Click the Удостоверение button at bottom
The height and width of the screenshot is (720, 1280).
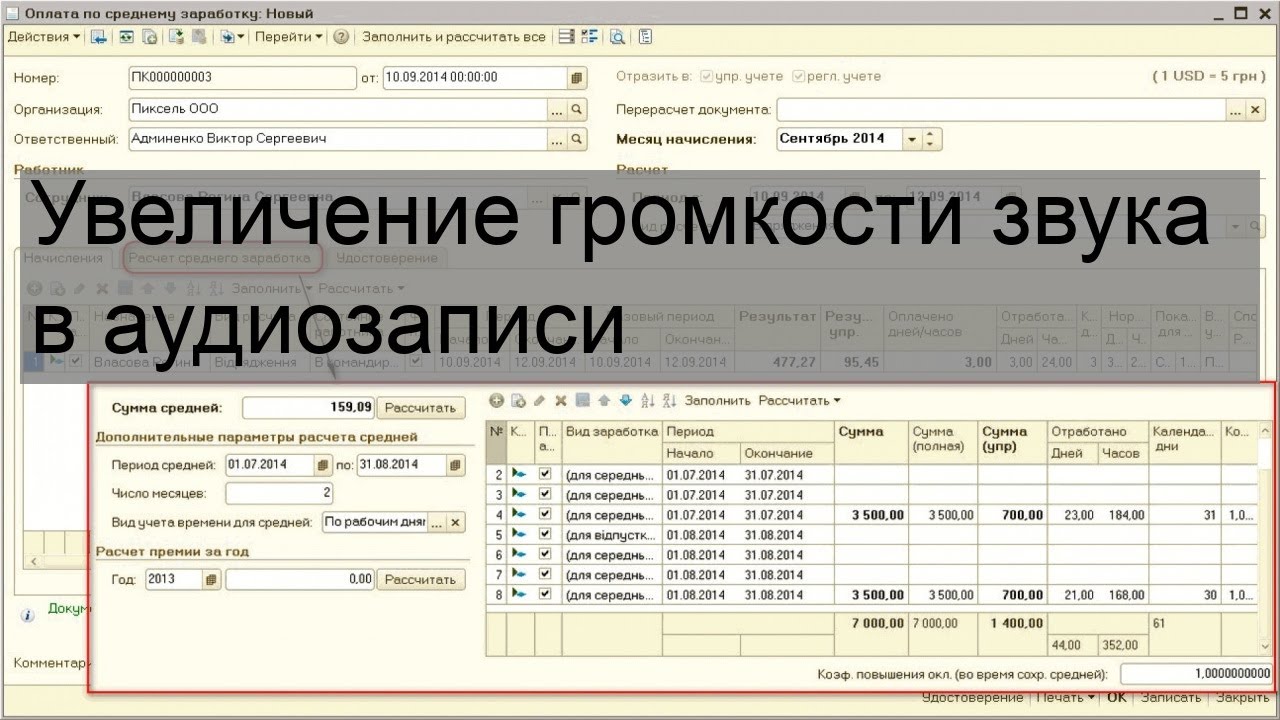pyautogui.click(x=972, y=697)
